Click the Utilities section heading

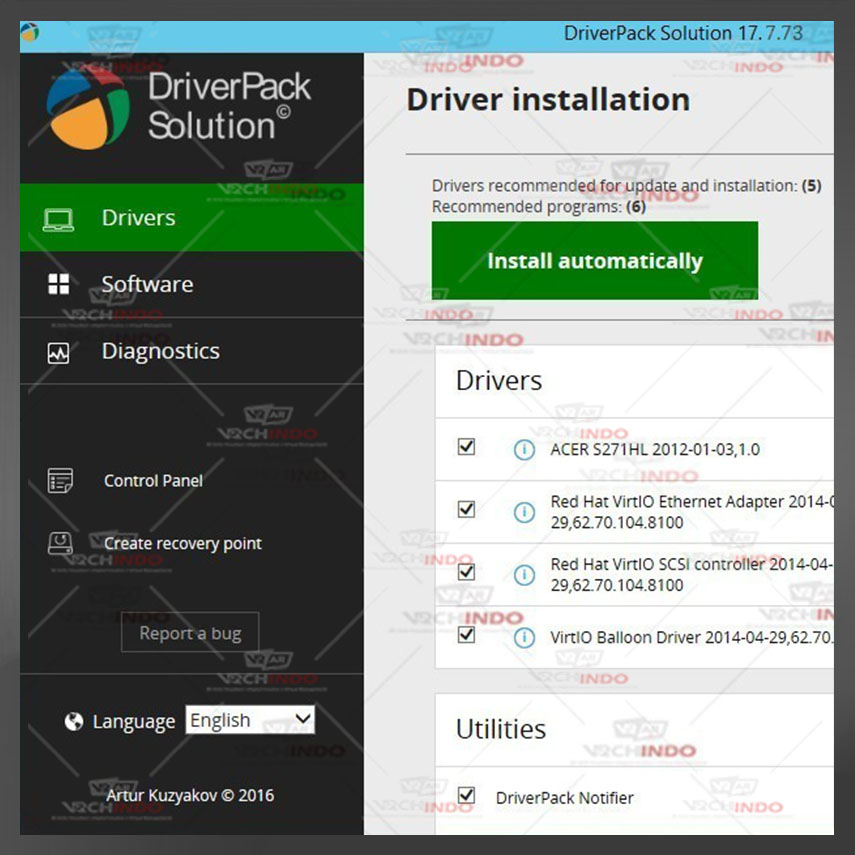pos(501,729)
